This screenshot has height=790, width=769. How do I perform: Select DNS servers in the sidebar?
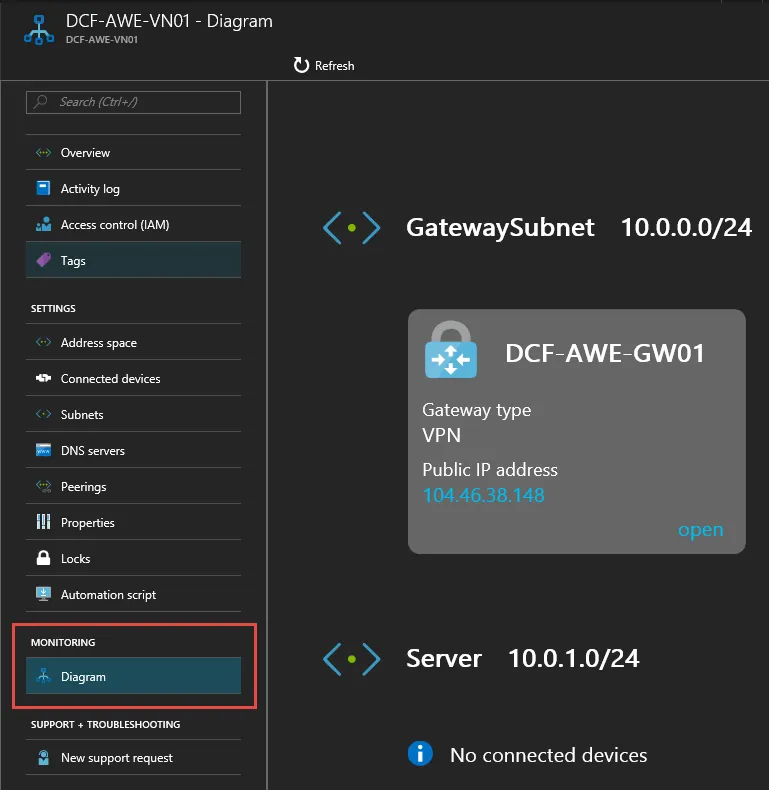92,451
